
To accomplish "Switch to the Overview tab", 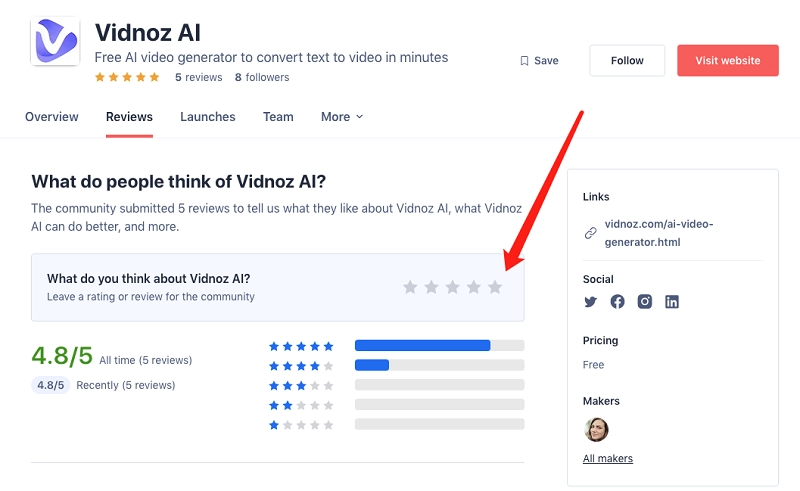I will [52, 117].
